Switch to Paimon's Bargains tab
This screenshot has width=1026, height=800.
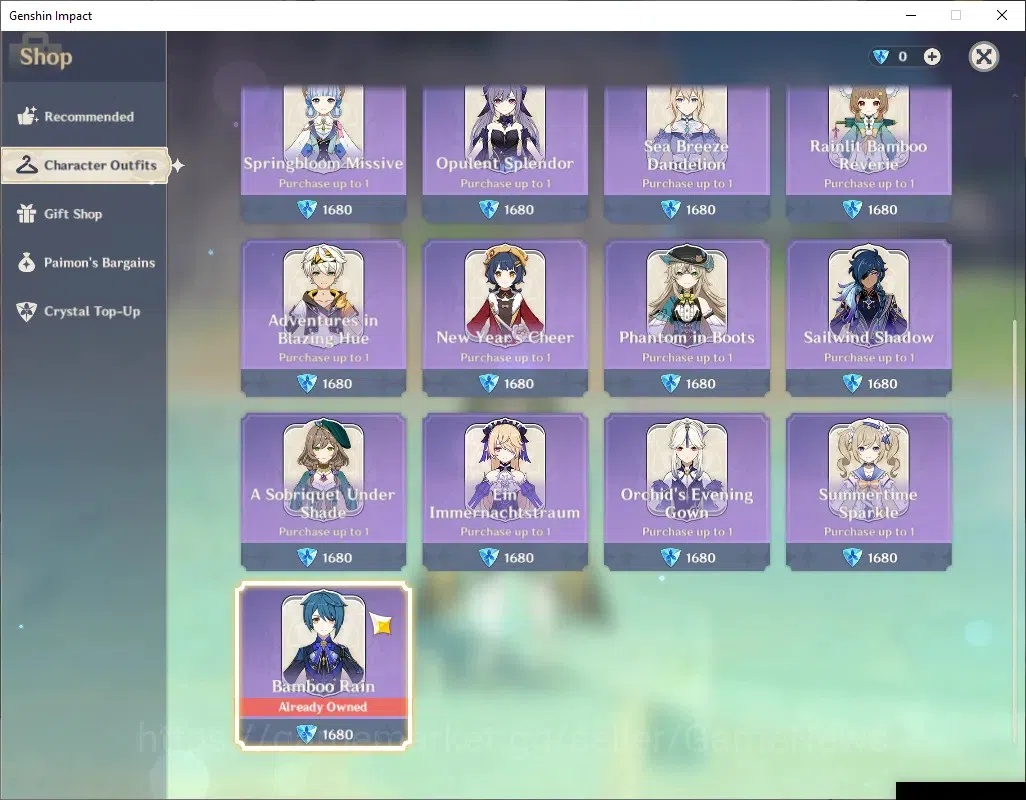click(x=84, y=262)
